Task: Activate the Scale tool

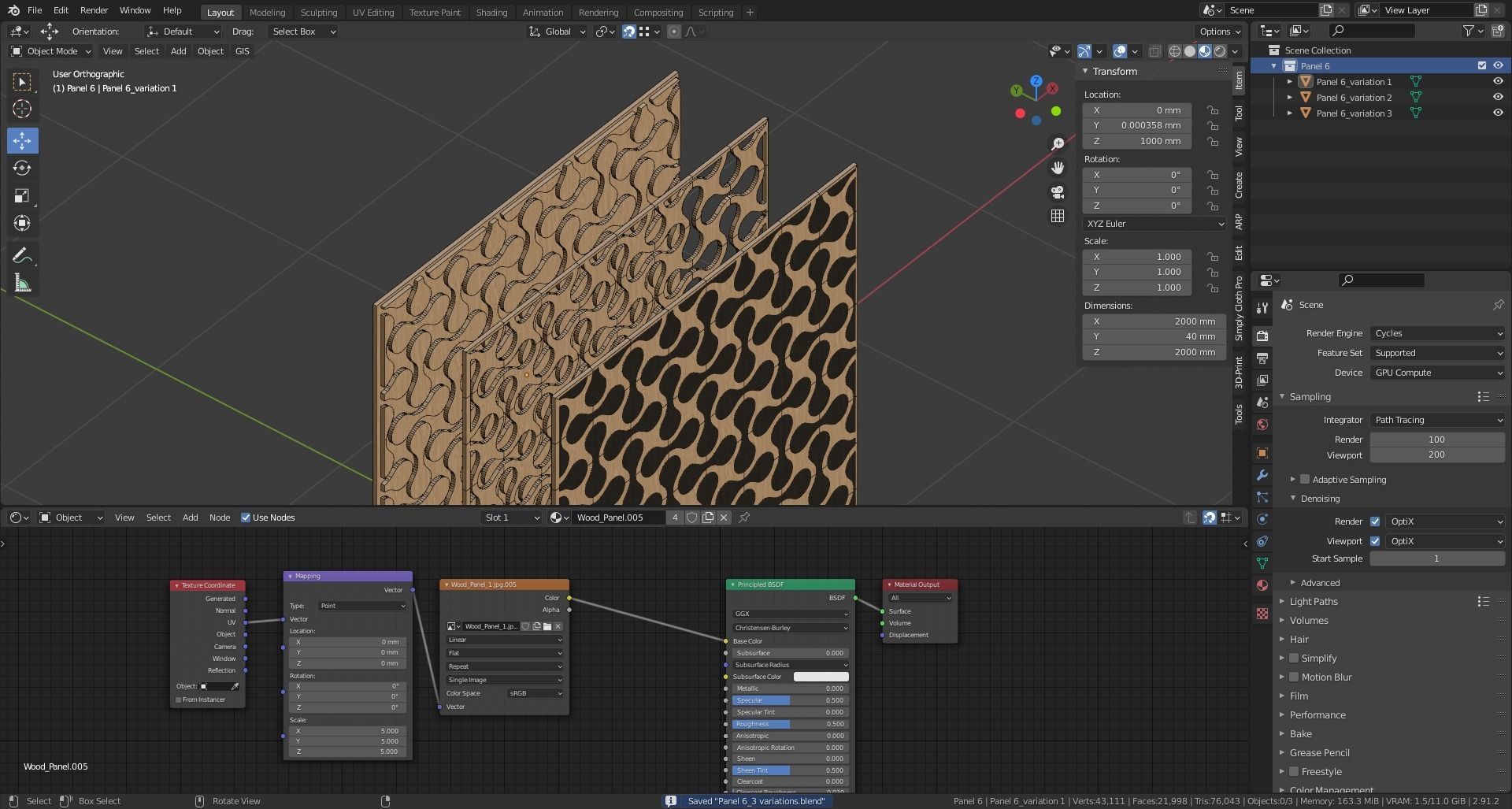Action: pyautogui.click(x=22, y=195)
